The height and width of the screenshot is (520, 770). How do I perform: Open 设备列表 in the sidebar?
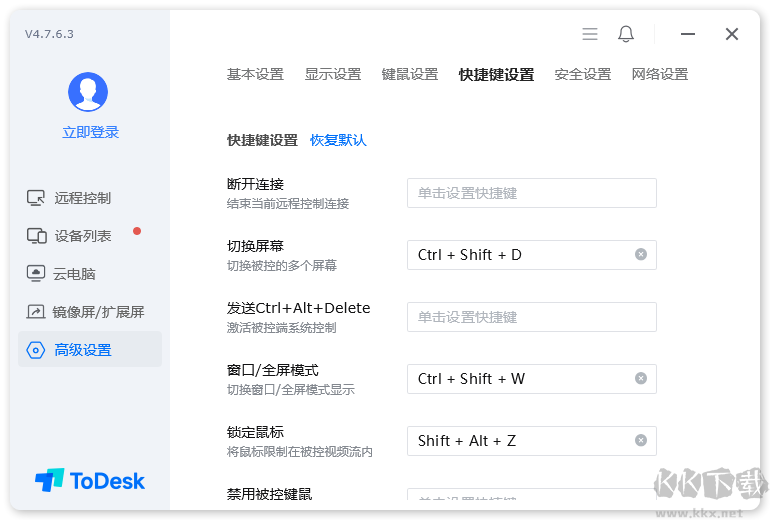click(x=90, y=236)
